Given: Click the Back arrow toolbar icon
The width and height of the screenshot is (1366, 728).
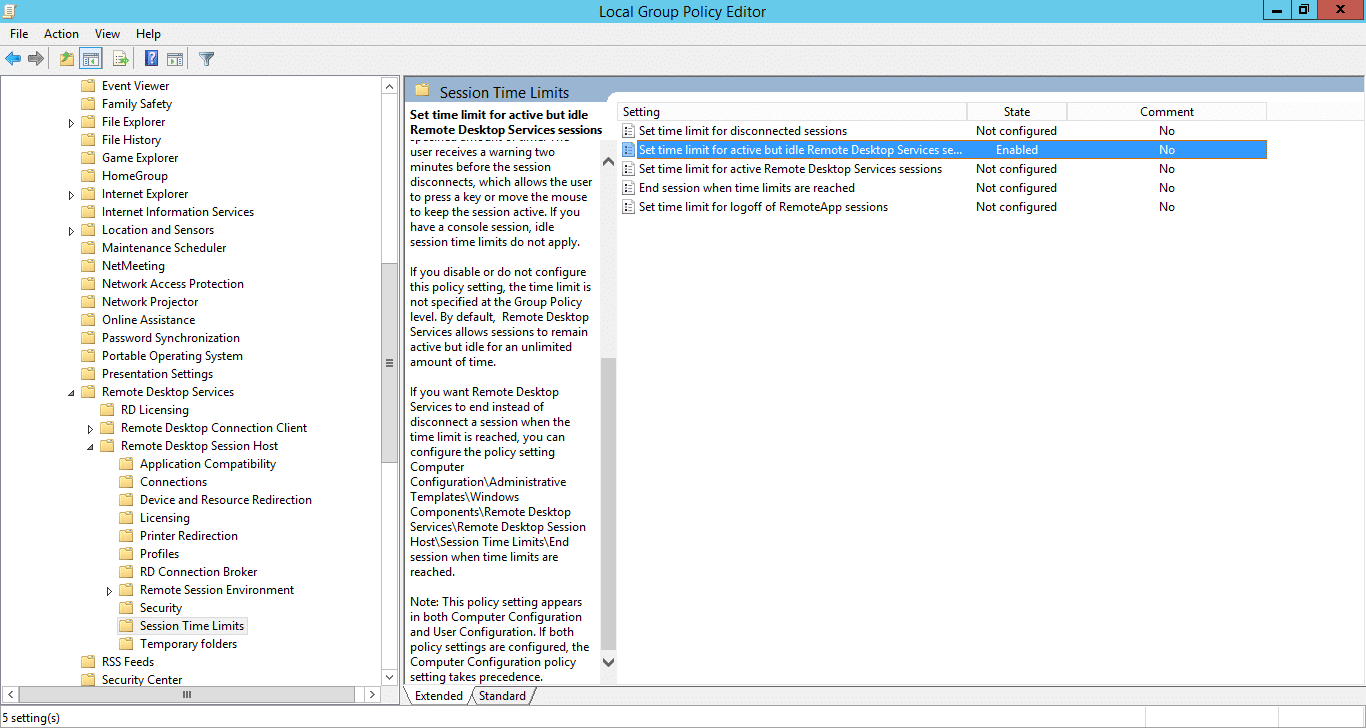Looking at the screenshot, I should [x=13, y=59].
